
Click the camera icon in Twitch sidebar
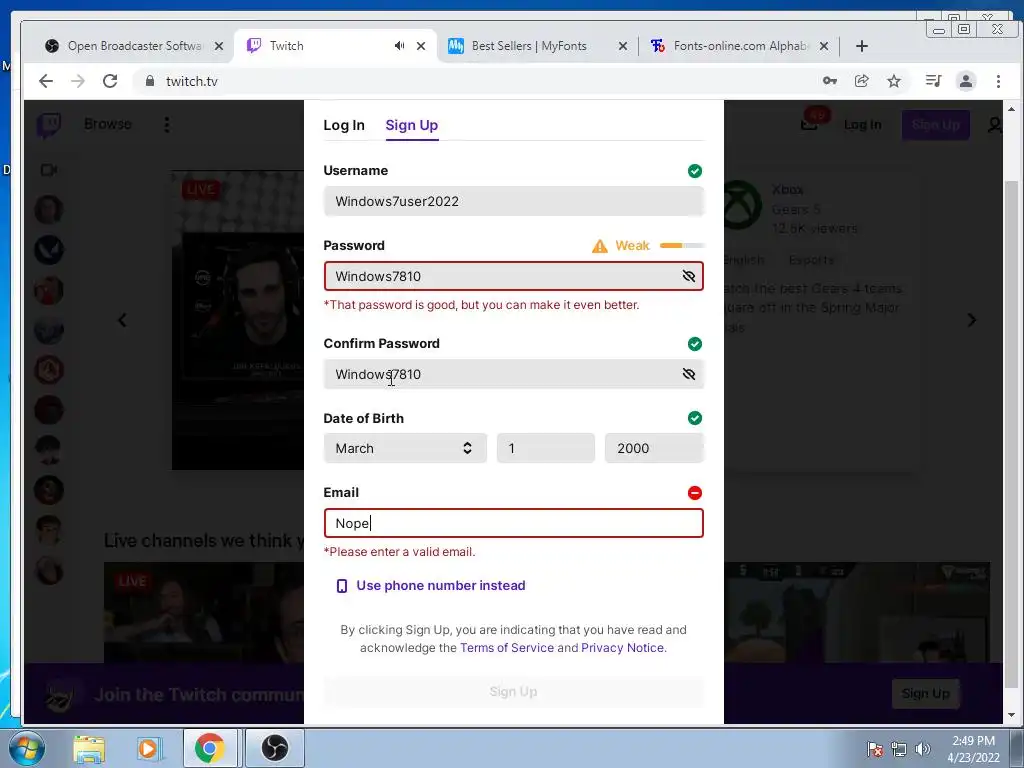tap(49, 170)
